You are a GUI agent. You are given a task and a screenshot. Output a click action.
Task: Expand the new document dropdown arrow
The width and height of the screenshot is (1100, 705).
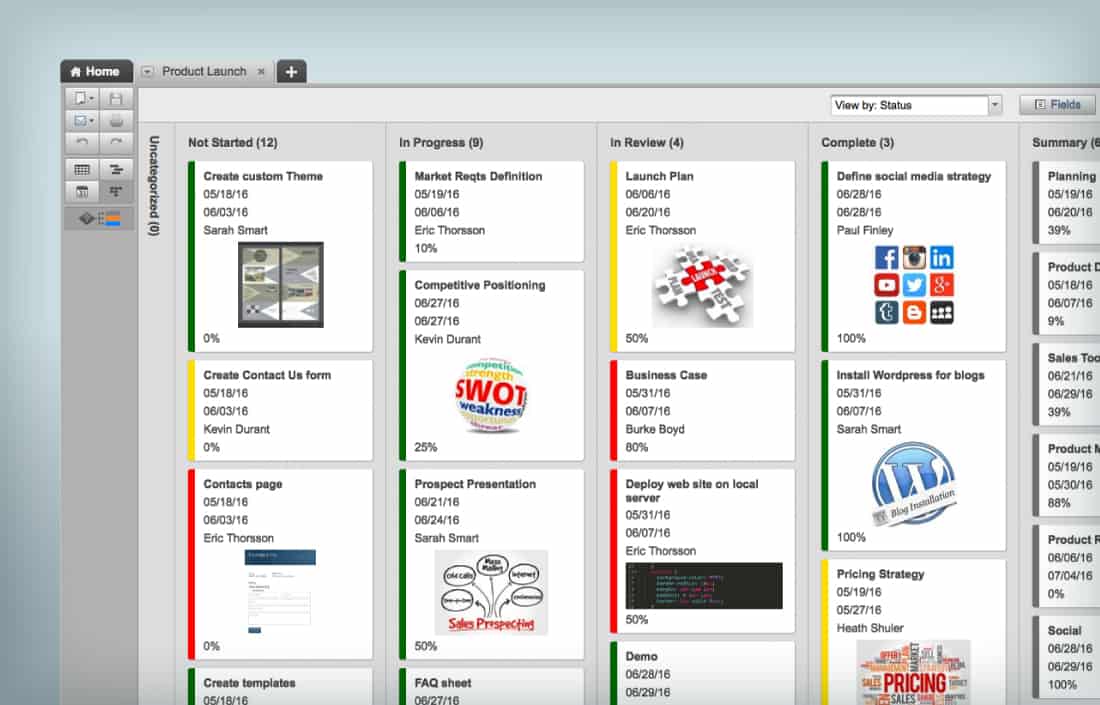pos(91,98)
